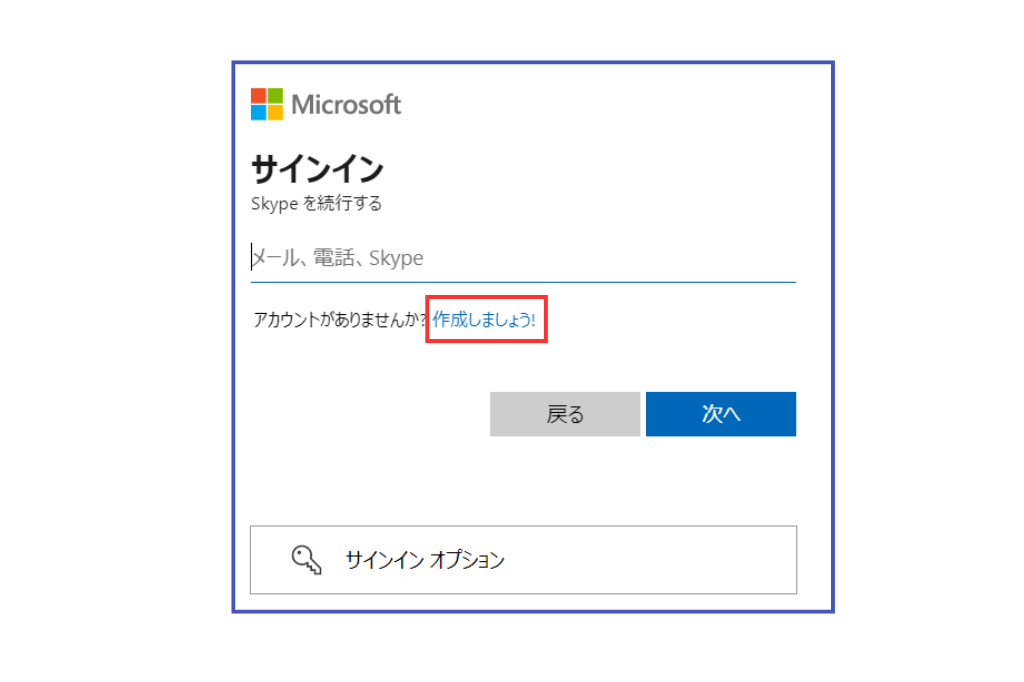
Task: Click the blue square in the Microsoft logo
Action: coord(258,112)
